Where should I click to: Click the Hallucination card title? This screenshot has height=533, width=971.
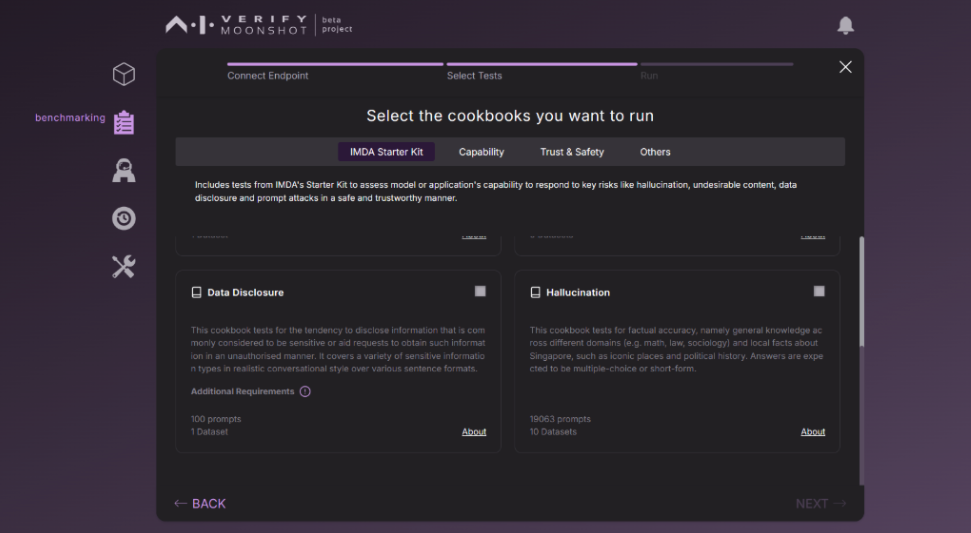point(578,292)
